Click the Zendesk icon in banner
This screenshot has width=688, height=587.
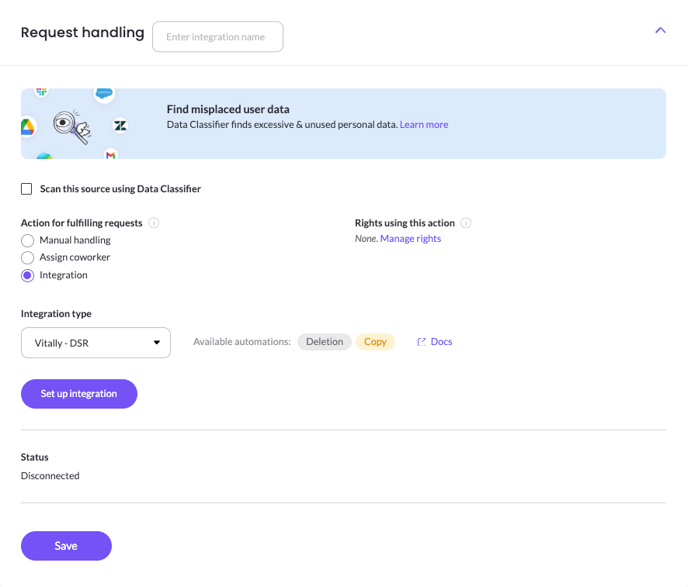click(120, 125)
